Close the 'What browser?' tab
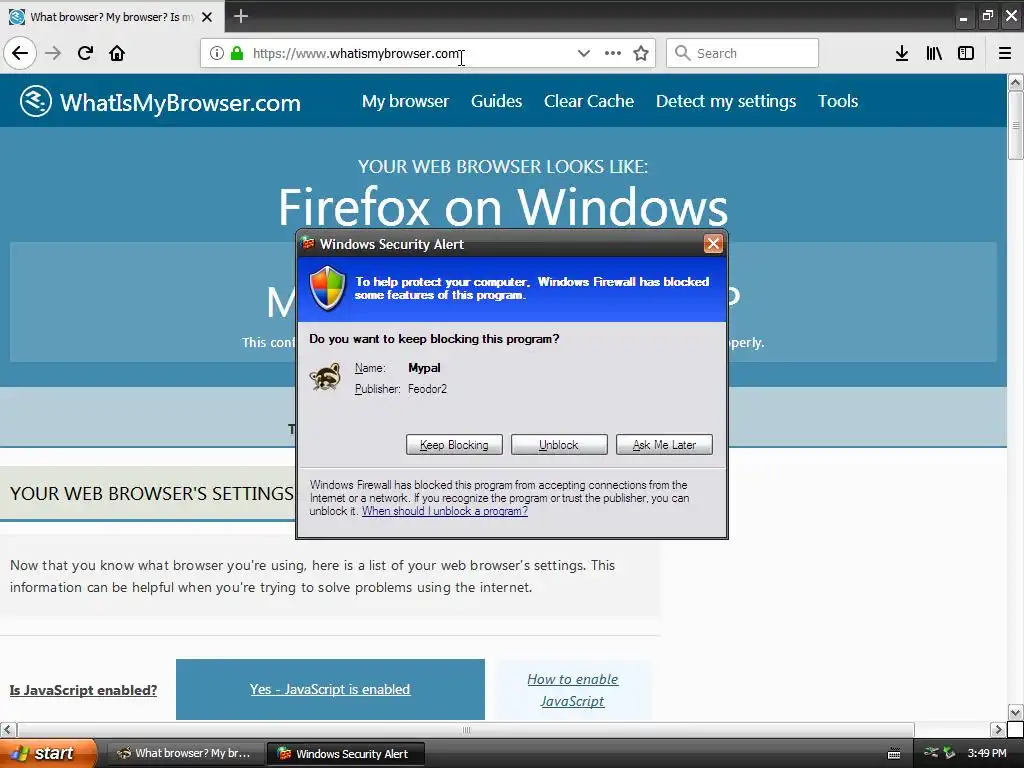1024x768 pixels. pyautogui.click(x=207, y=17)
